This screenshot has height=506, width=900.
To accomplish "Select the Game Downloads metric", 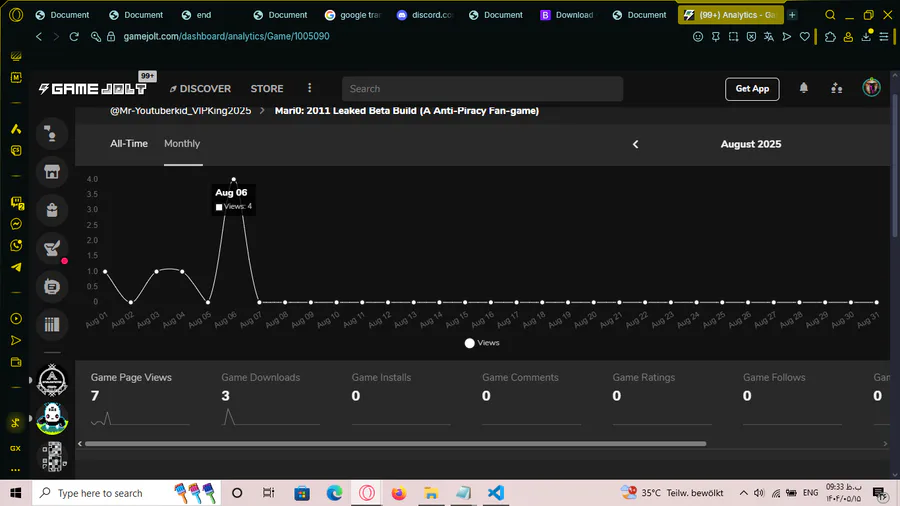I will click(270, 399).
